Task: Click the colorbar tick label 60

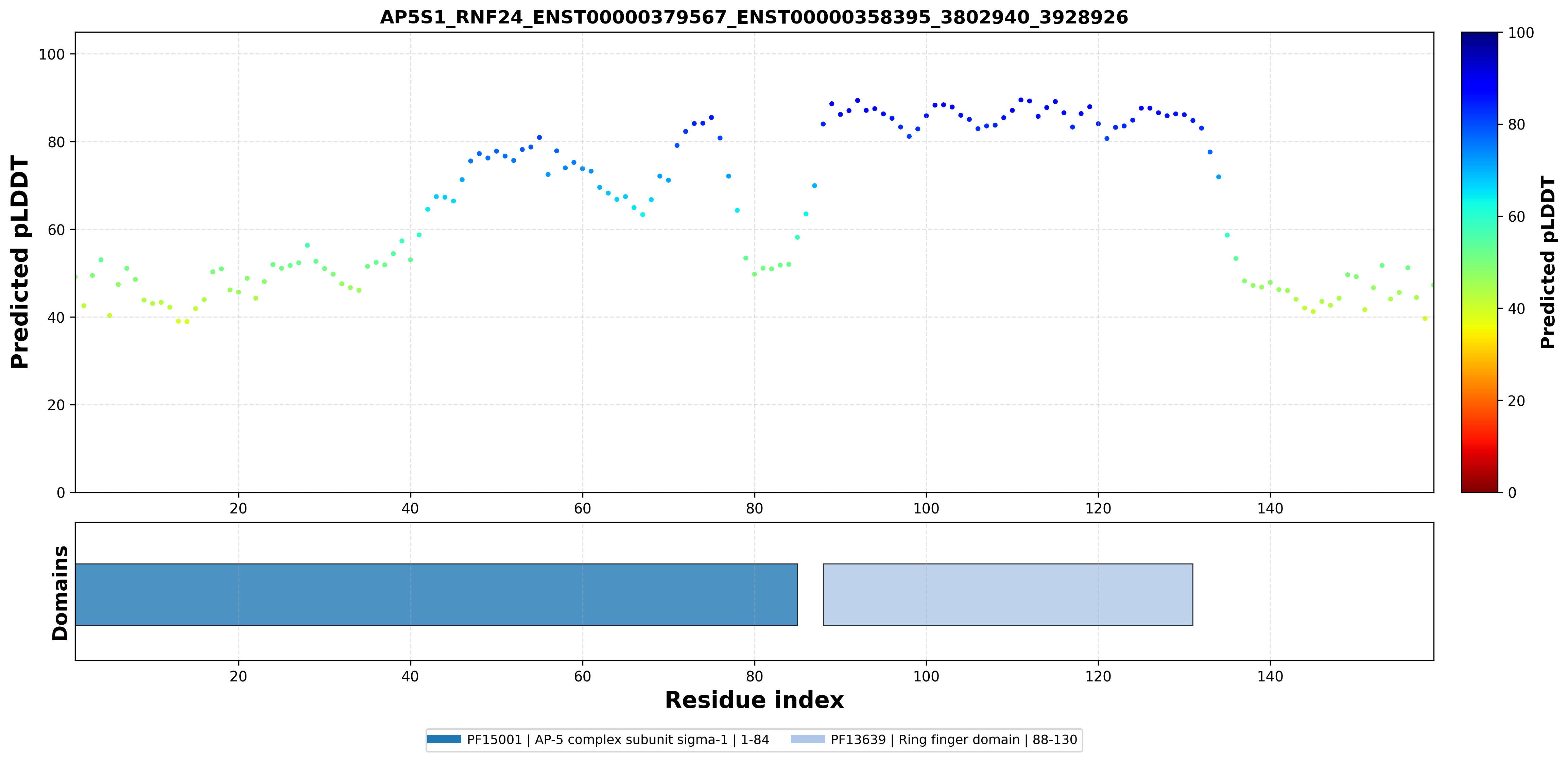Action: (x=1516, y=217)
